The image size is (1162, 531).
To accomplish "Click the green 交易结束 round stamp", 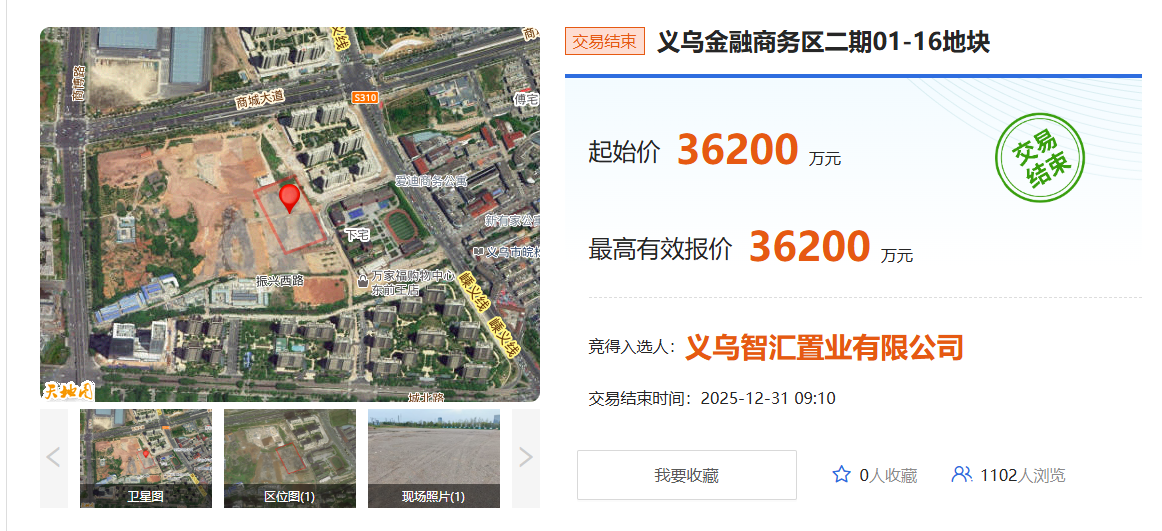I will [1040, 158].
